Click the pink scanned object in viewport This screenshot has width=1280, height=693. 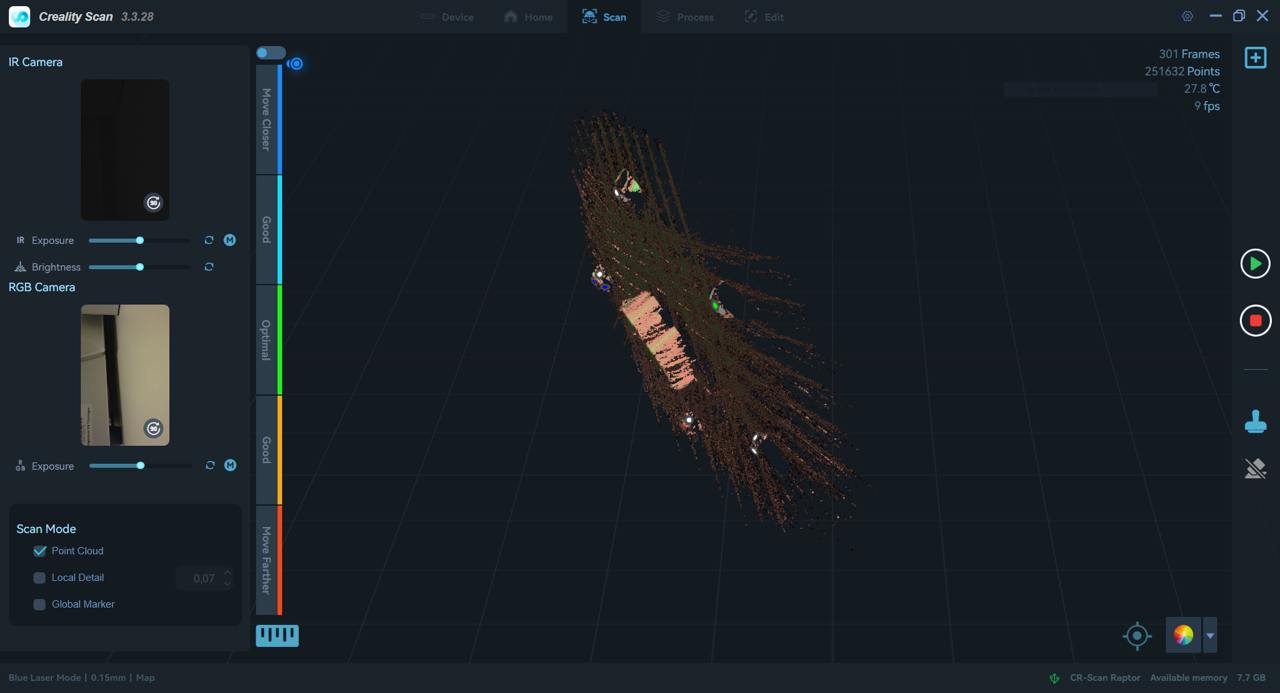click(x=658, y=340)
